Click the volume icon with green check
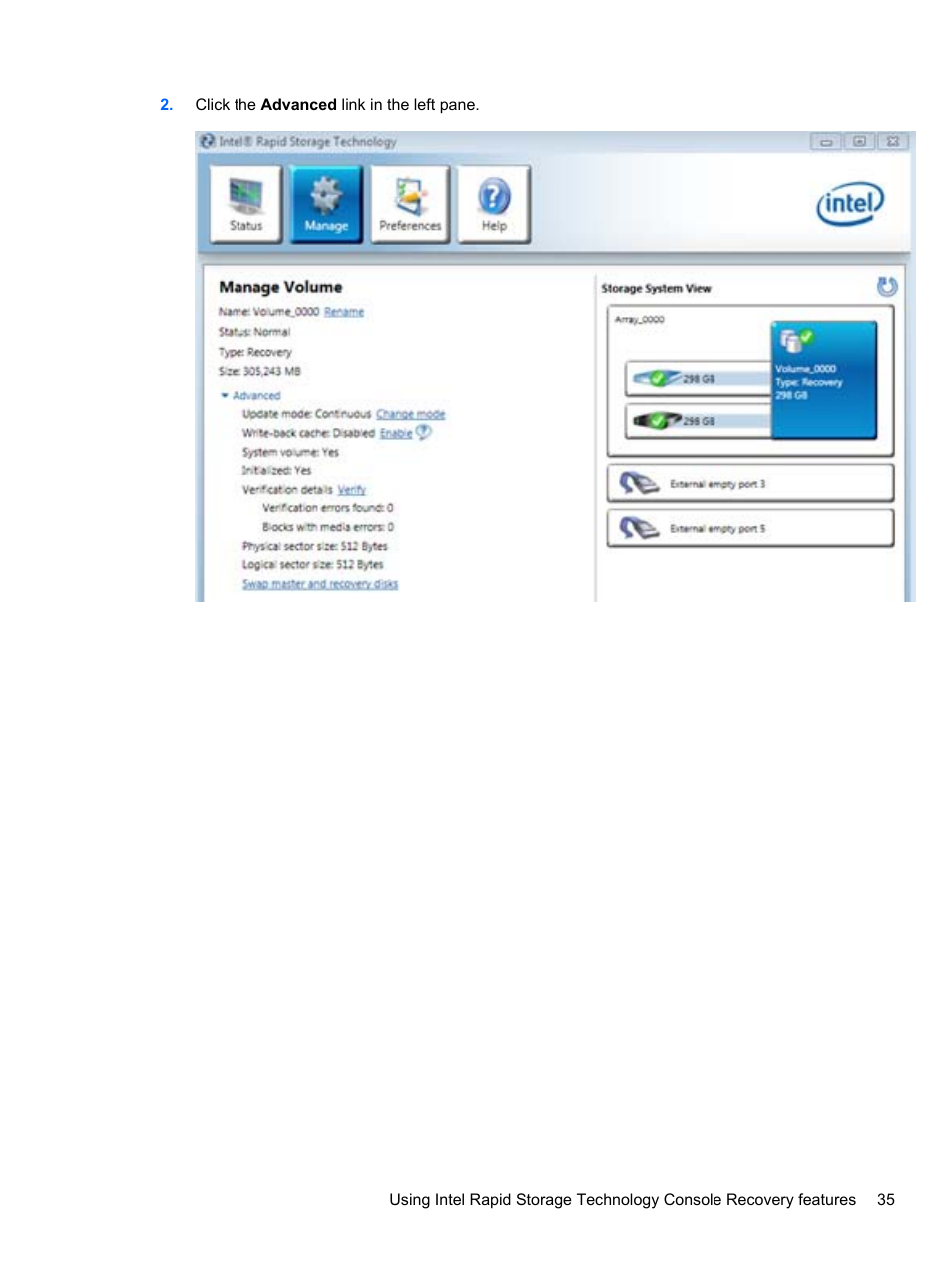This screenshot has height=1268, width=952. point(795,341)
